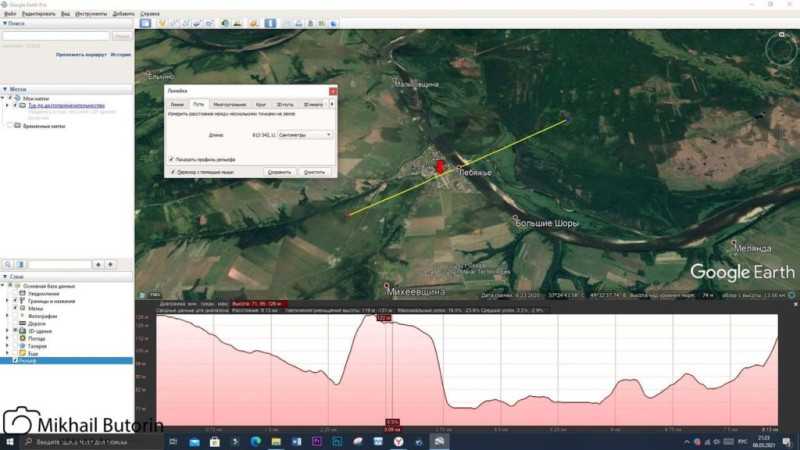Toggle the 'Границы и названия' layer checkbox
The height and width of the screenshot is (450, 800).
coord(15,301)
